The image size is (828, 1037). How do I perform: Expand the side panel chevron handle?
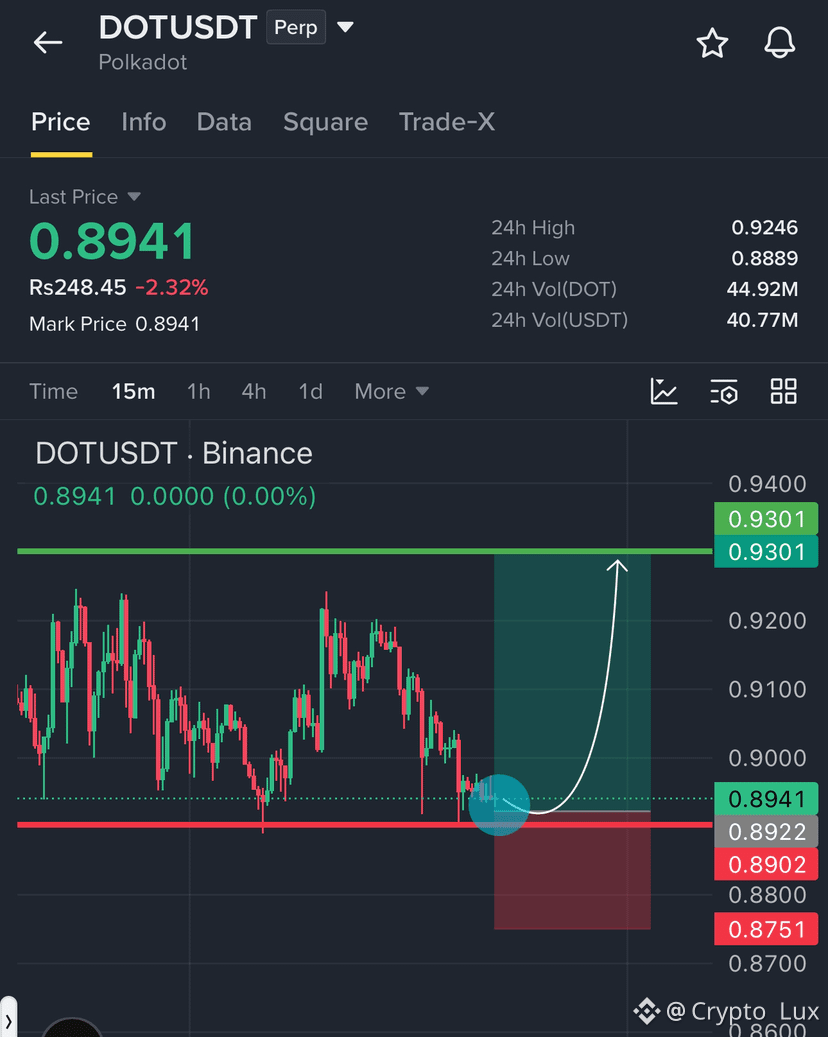8,1022
